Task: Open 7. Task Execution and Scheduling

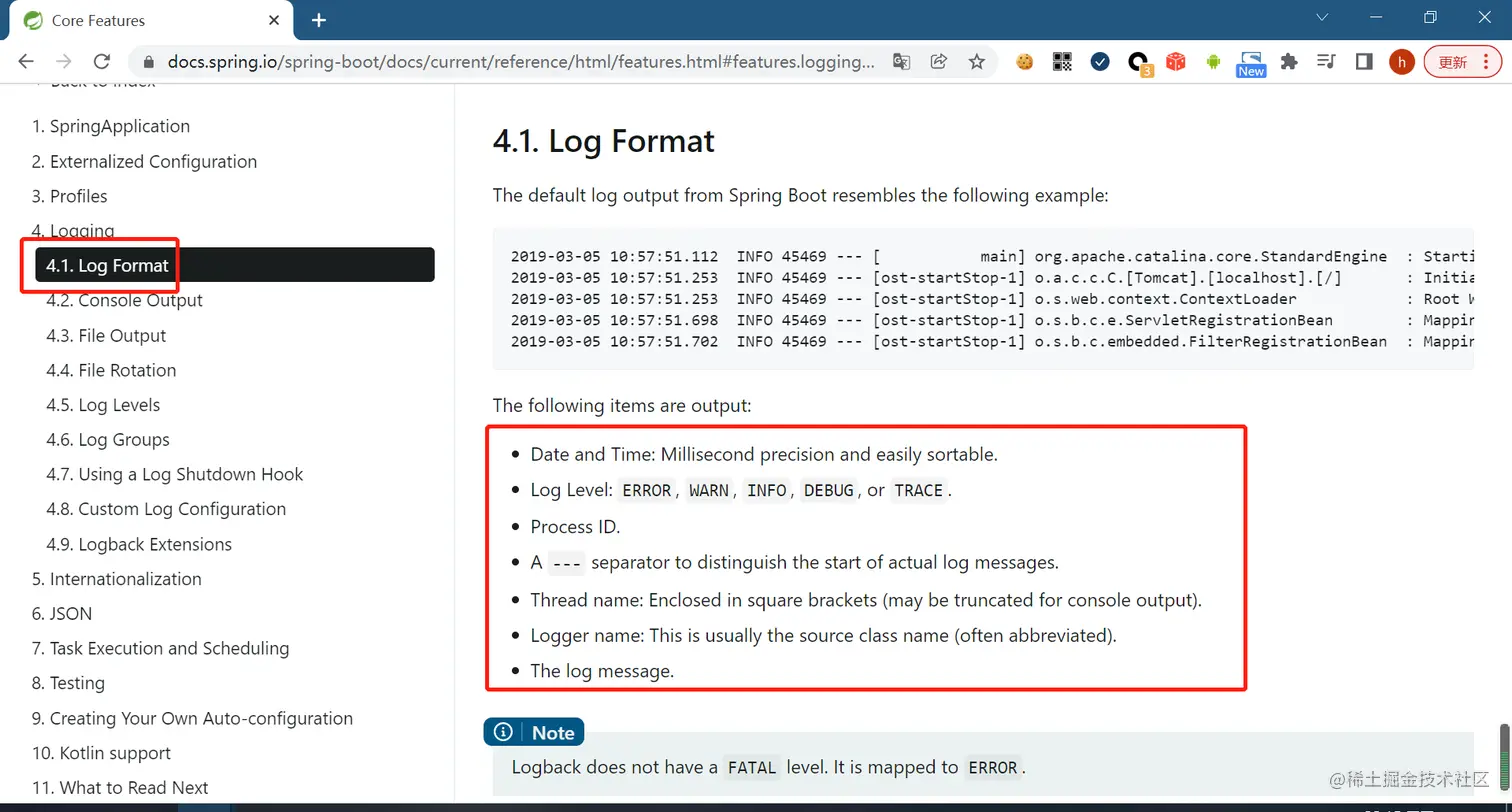Action: coord(160,648)
